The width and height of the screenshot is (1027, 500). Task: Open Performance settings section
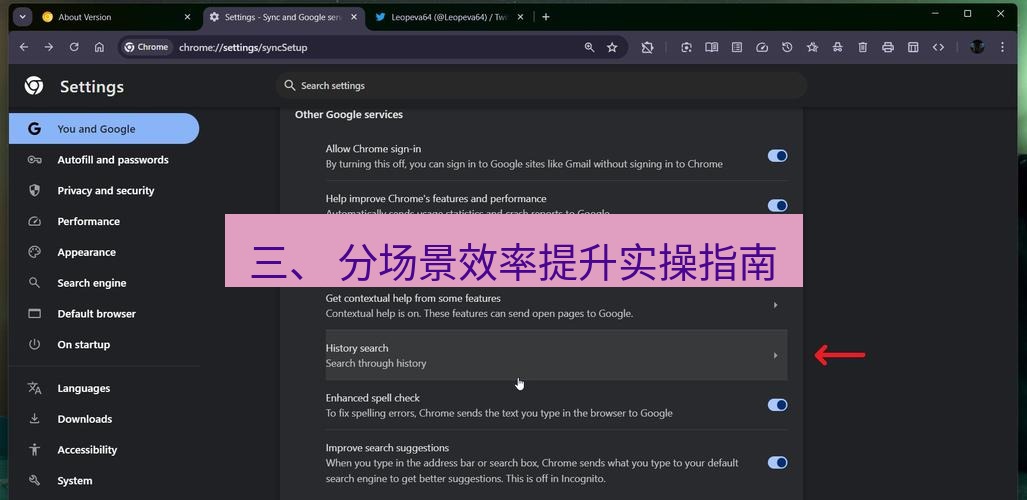[103, 221]
